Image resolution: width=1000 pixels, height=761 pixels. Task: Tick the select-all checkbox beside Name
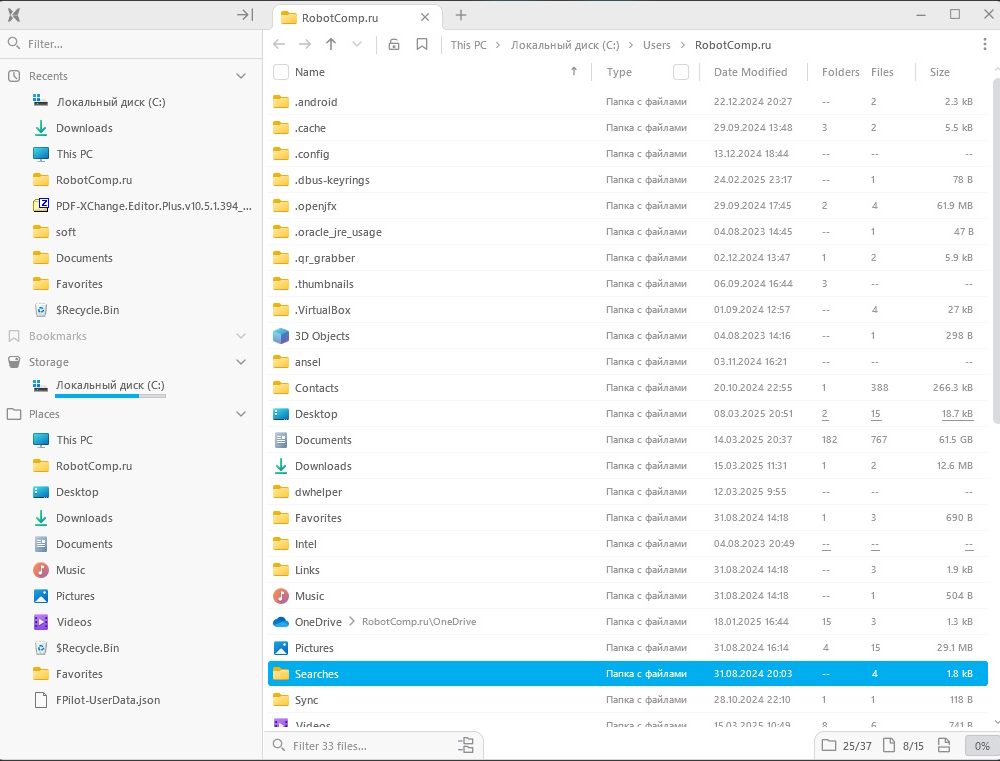click(281, 71)
